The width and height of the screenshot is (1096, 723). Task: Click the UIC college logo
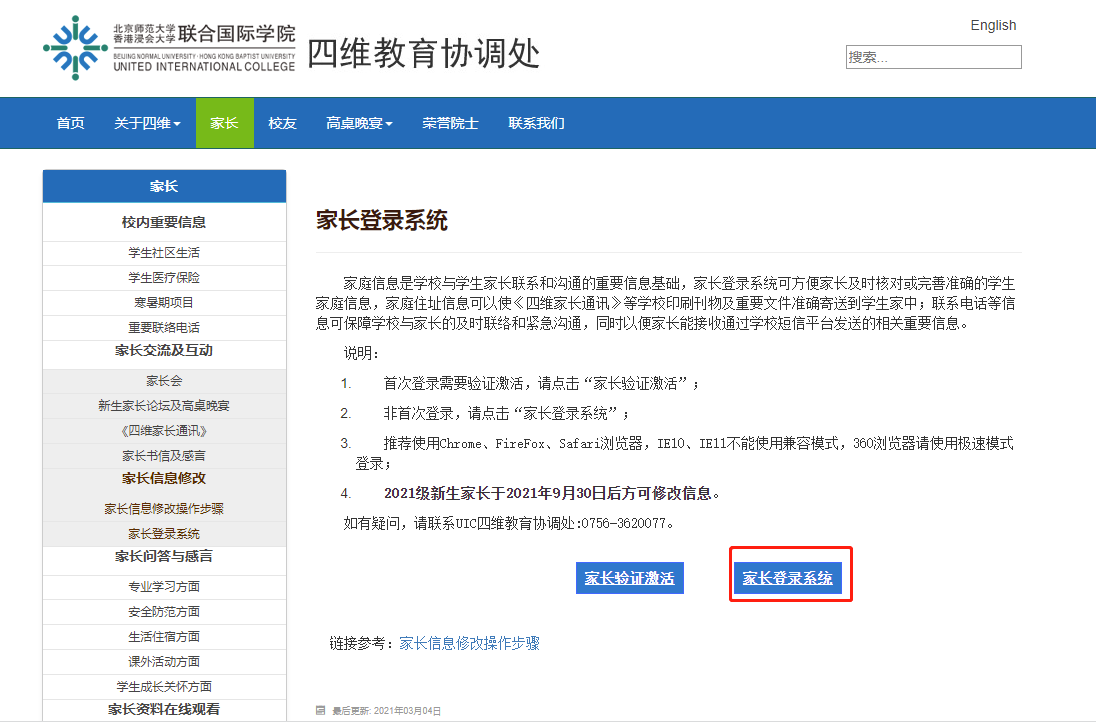click(169, 47)
